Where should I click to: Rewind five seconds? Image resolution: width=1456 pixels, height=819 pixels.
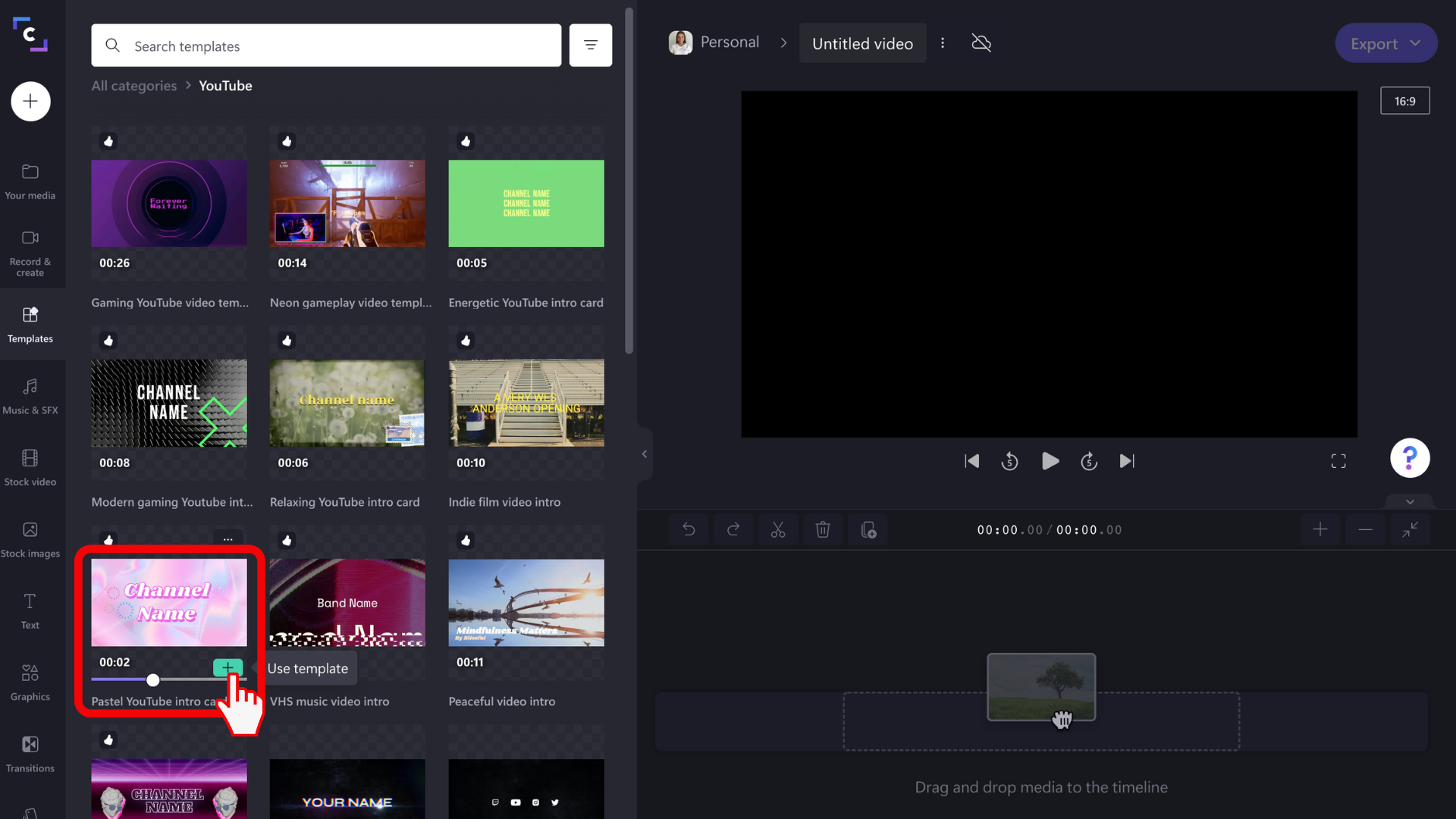(1009, 461)
